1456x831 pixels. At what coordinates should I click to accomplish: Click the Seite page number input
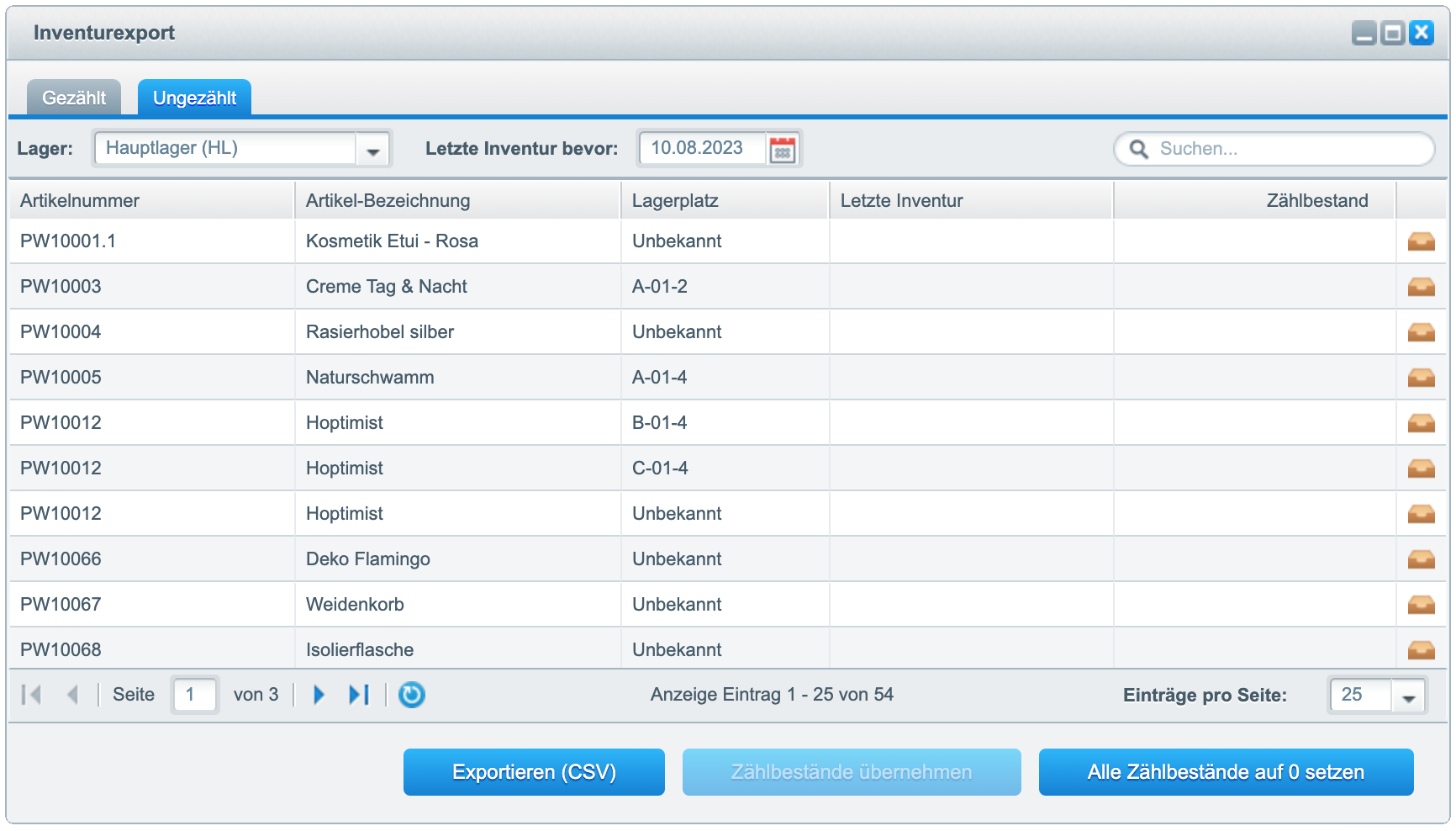(x=194, y=695)
